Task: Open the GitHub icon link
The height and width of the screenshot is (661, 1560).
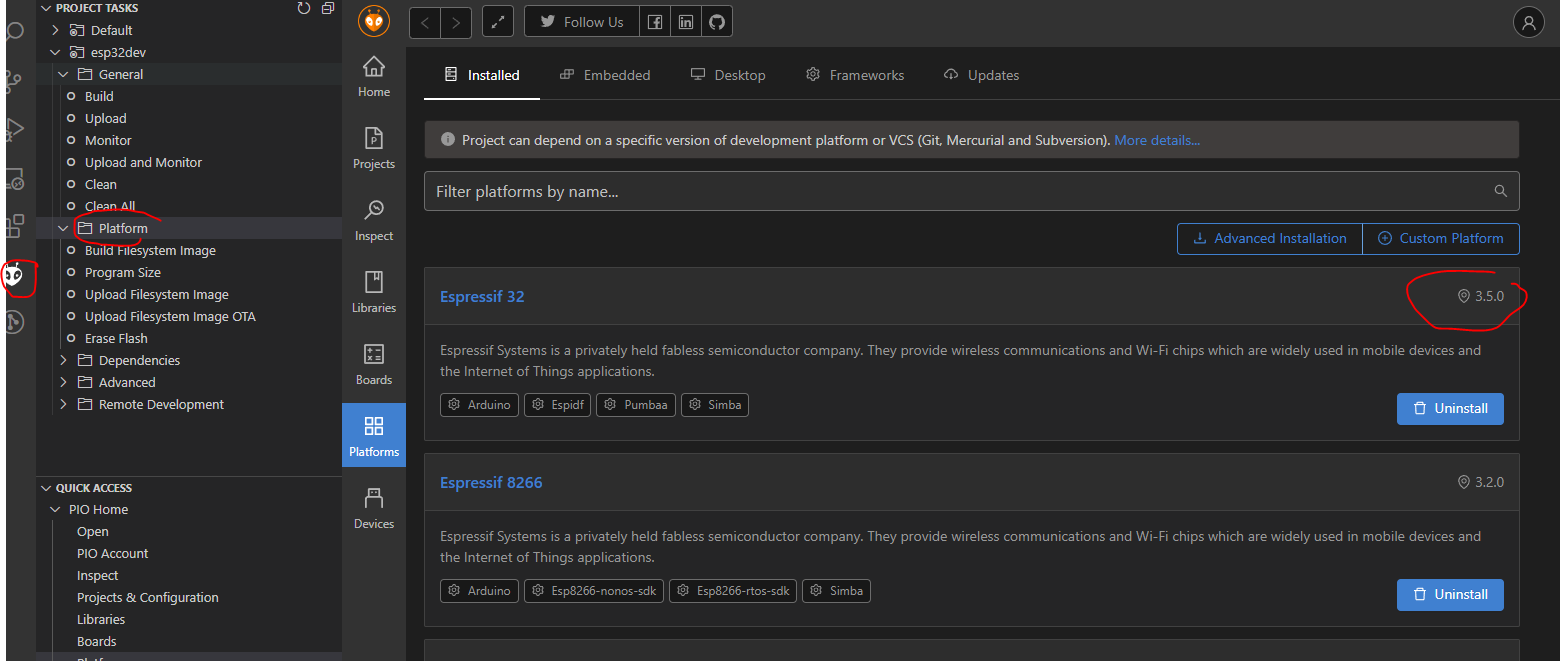Action: tap(716, 22)
